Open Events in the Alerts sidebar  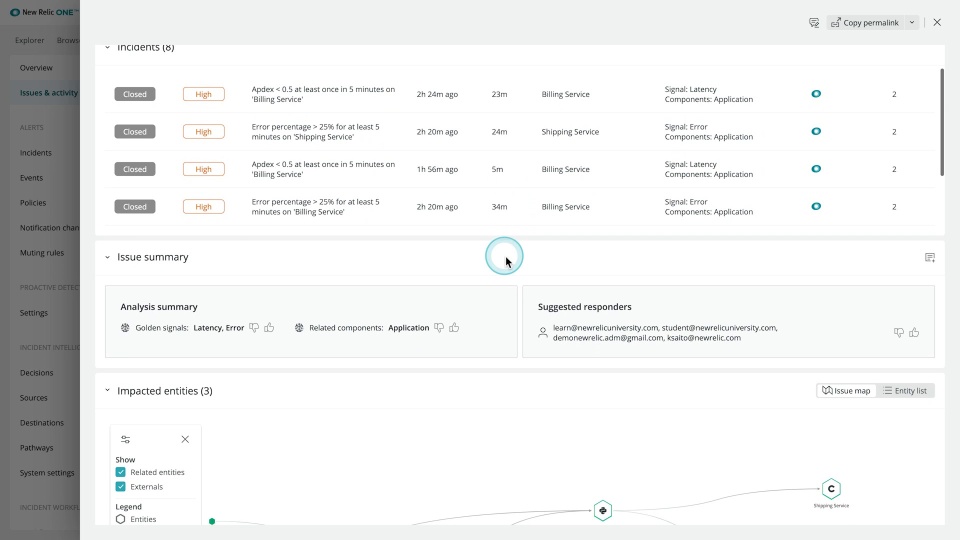click(31, 178)
